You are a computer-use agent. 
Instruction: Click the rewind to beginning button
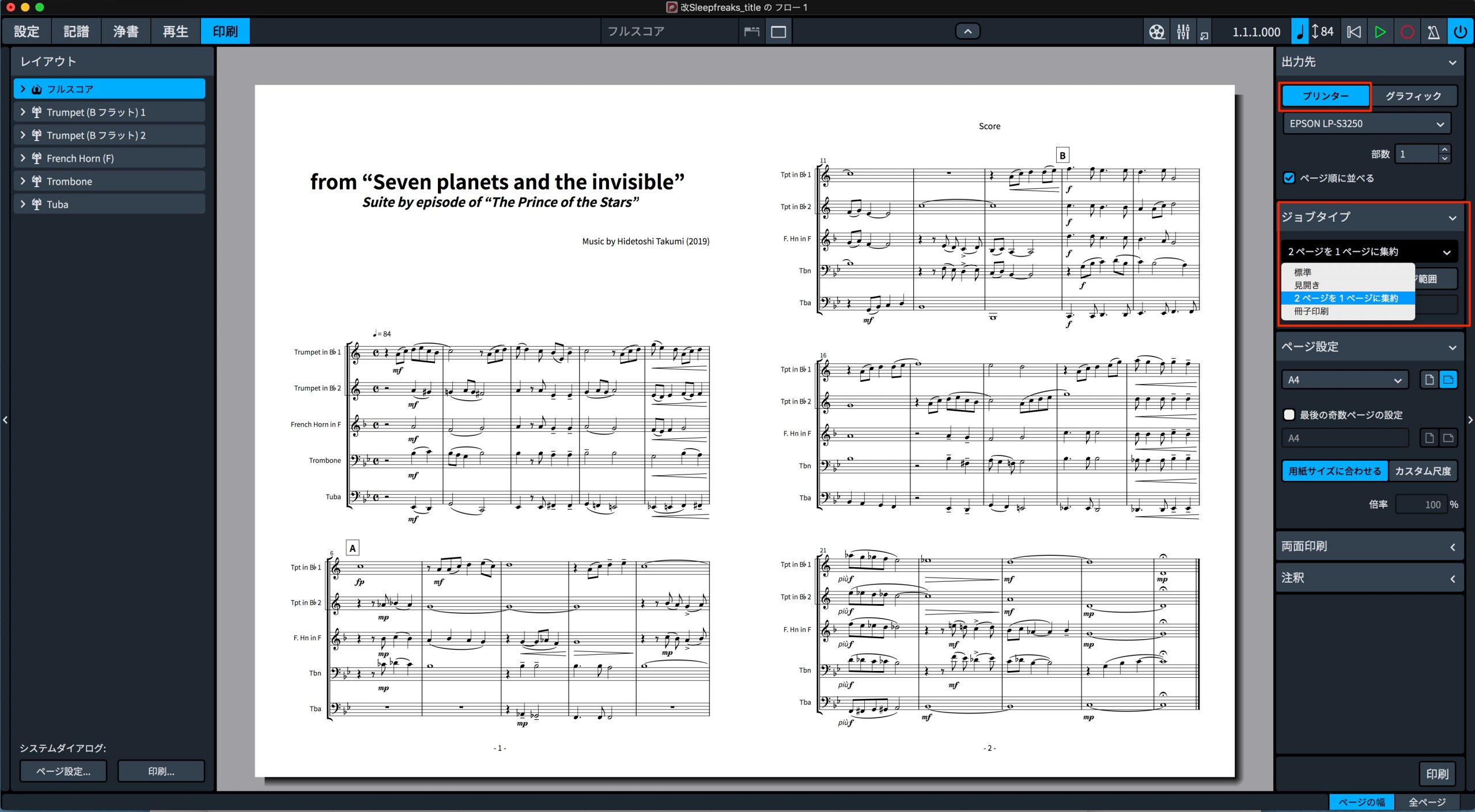pos(1353,32)
